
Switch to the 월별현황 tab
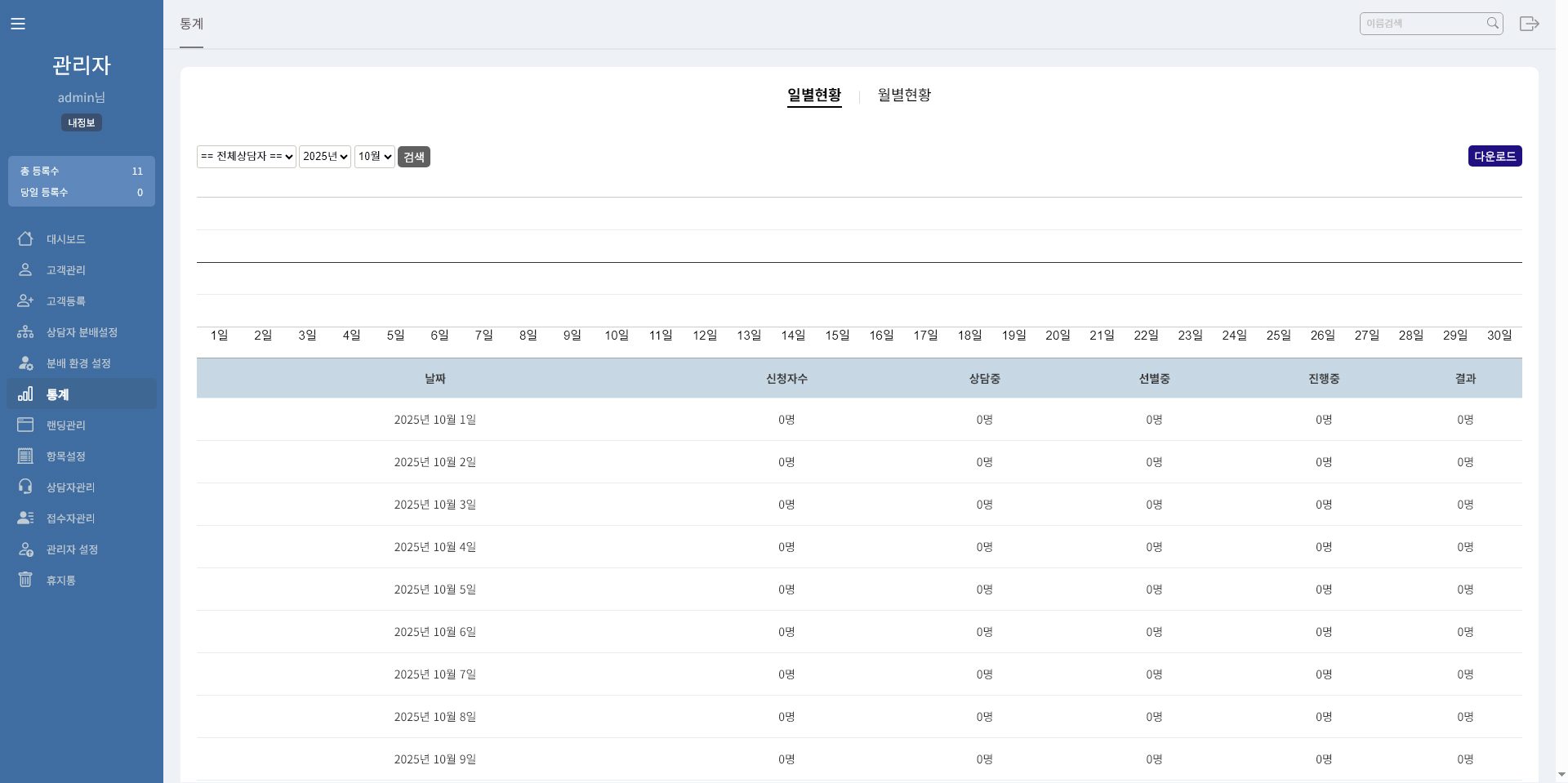point(904,96)
